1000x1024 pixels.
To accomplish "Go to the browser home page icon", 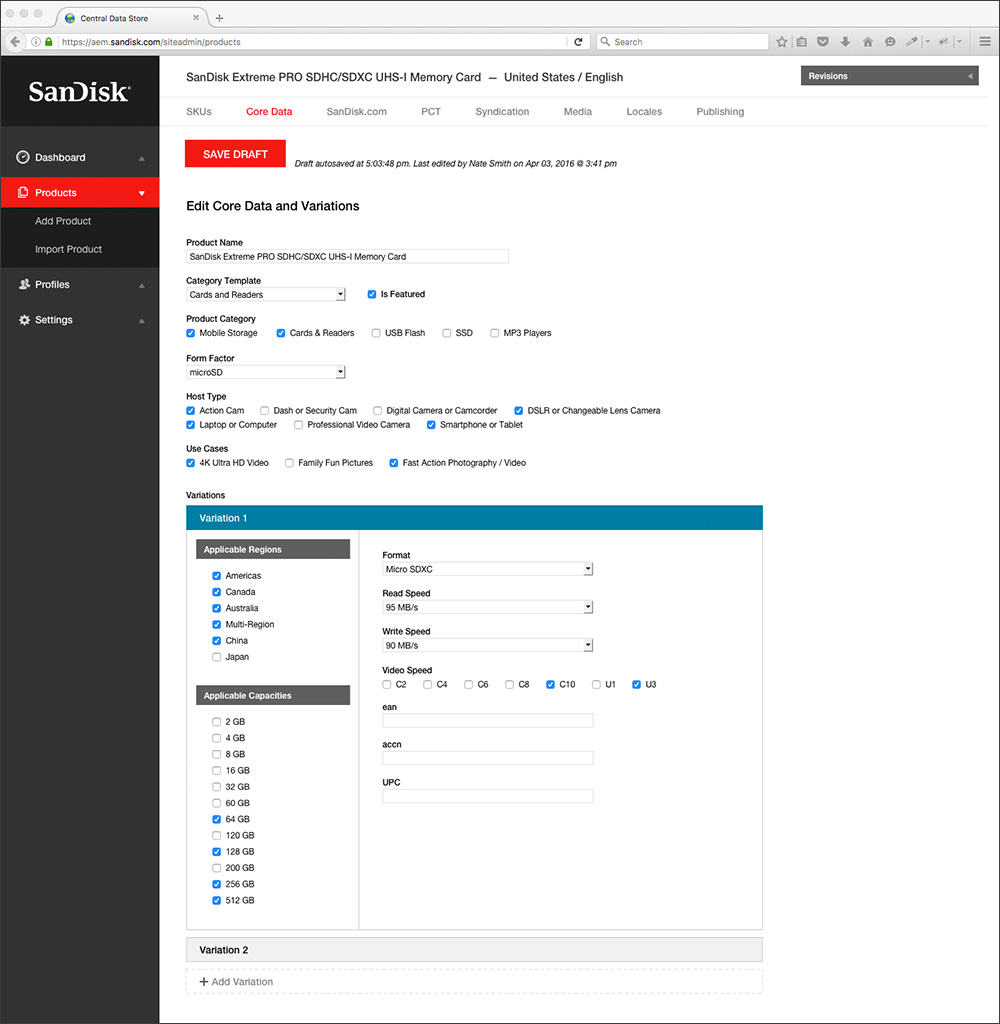I will coord(867,42).
